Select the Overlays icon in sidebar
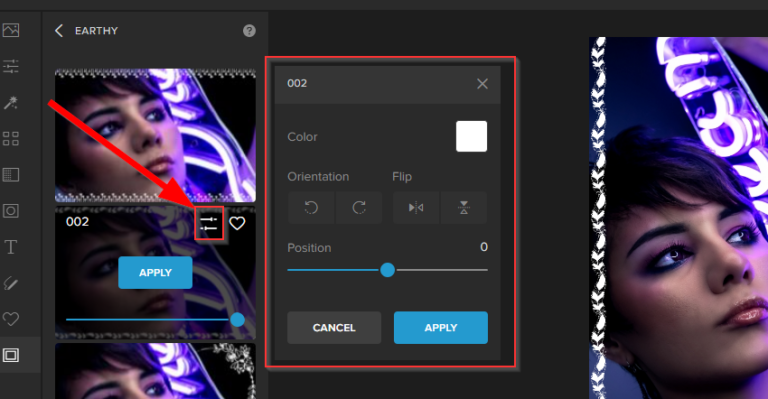Viewport: 768px width, 399px height. [11, 211]
